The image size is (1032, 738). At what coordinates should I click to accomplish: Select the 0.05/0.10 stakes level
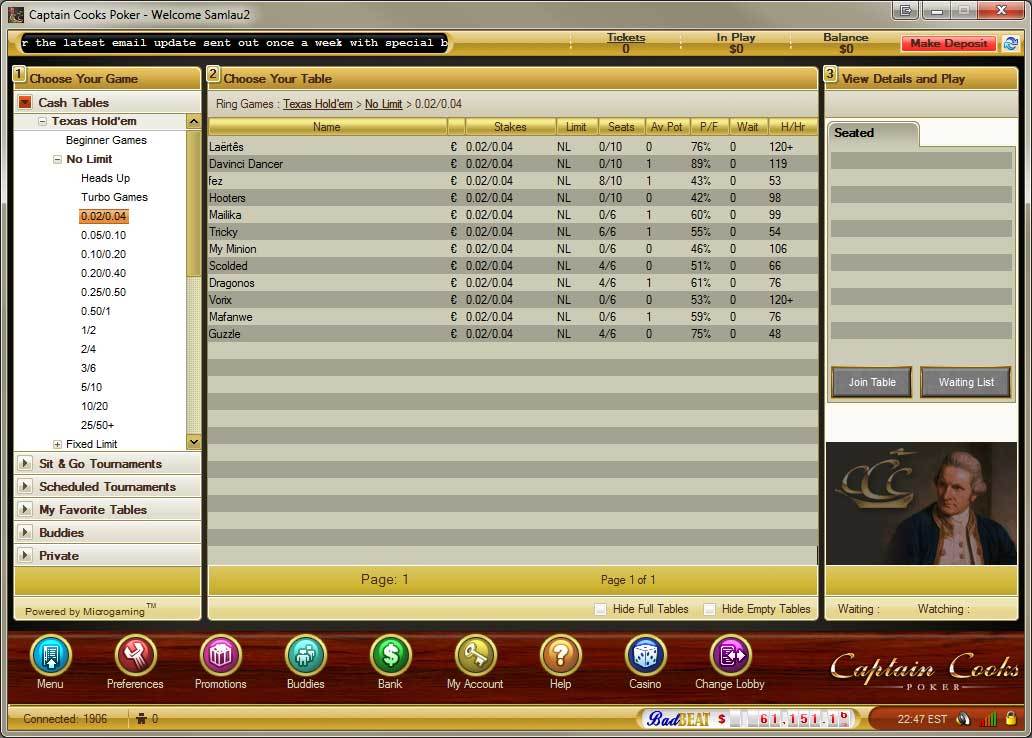103,236
